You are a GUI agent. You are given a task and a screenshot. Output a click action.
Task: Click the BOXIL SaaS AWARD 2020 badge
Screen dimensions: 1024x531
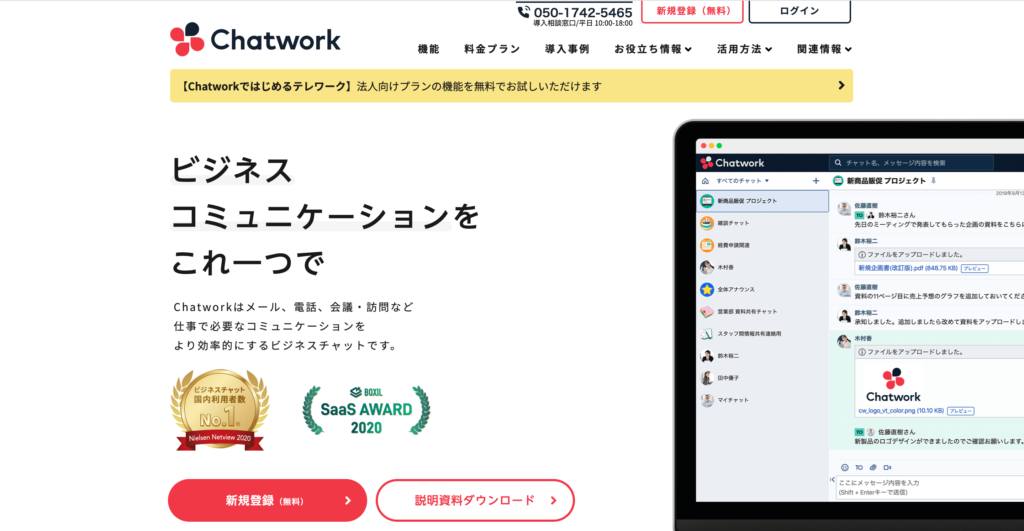click(x=366, y=410)
